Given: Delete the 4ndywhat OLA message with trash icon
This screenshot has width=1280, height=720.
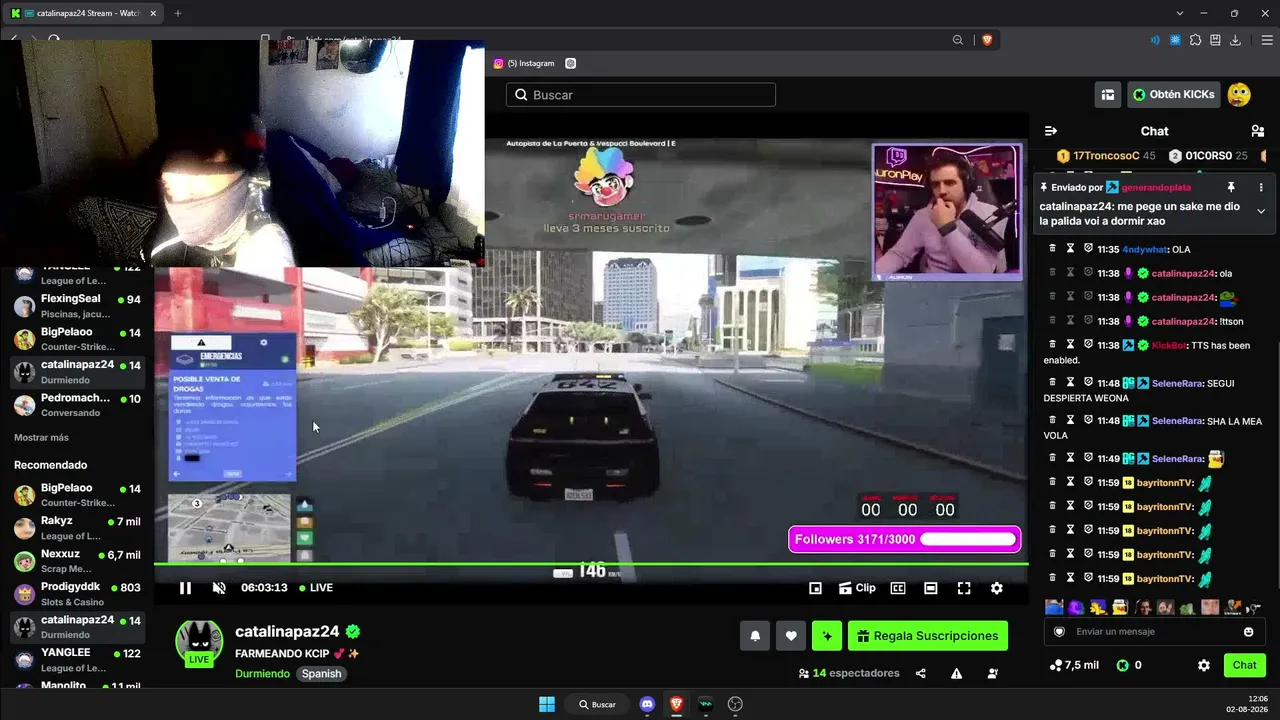Looking at the screenshot, I should coord(1052,249).
